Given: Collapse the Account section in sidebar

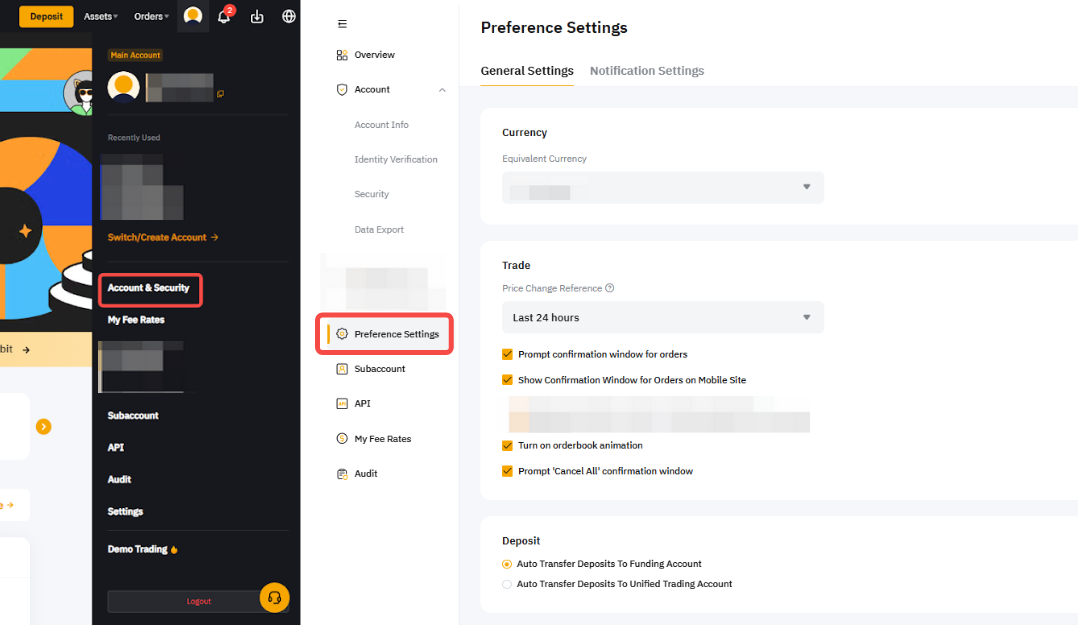Looking at the screenshot, I should point(442,90).
